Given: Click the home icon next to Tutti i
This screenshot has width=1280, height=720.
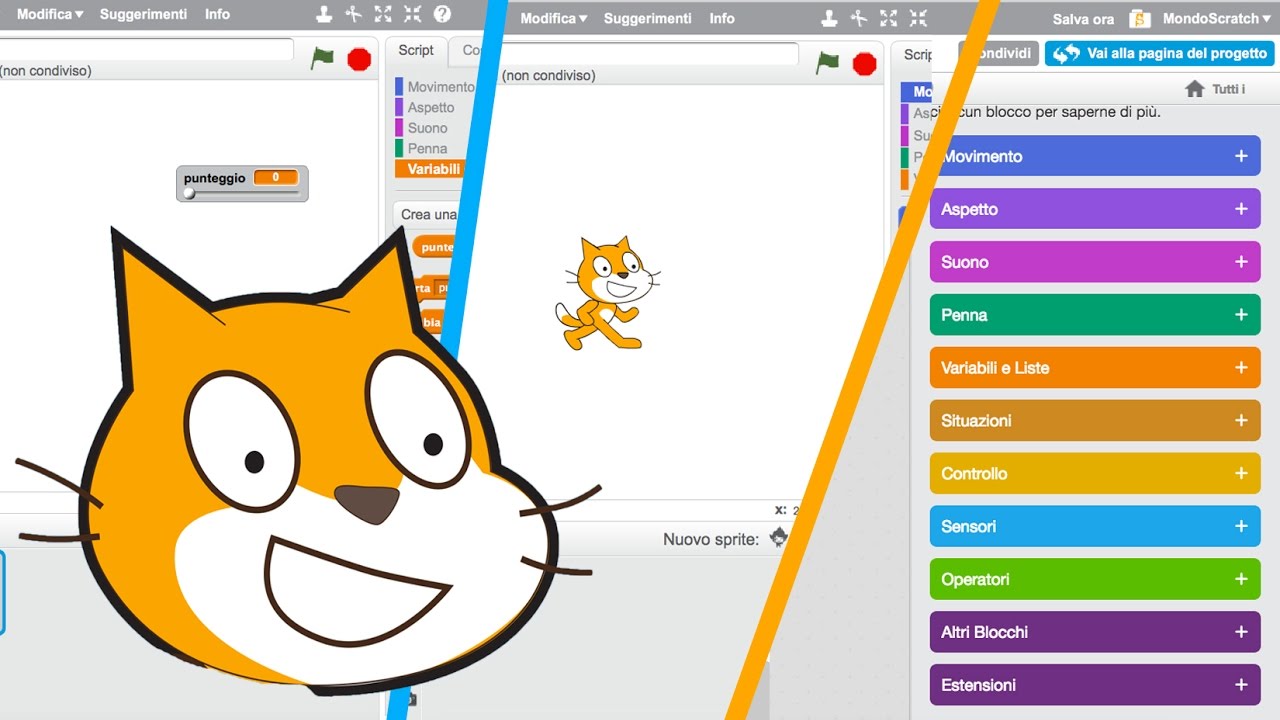Looking at the screenshot, I should click(1194, 89).
